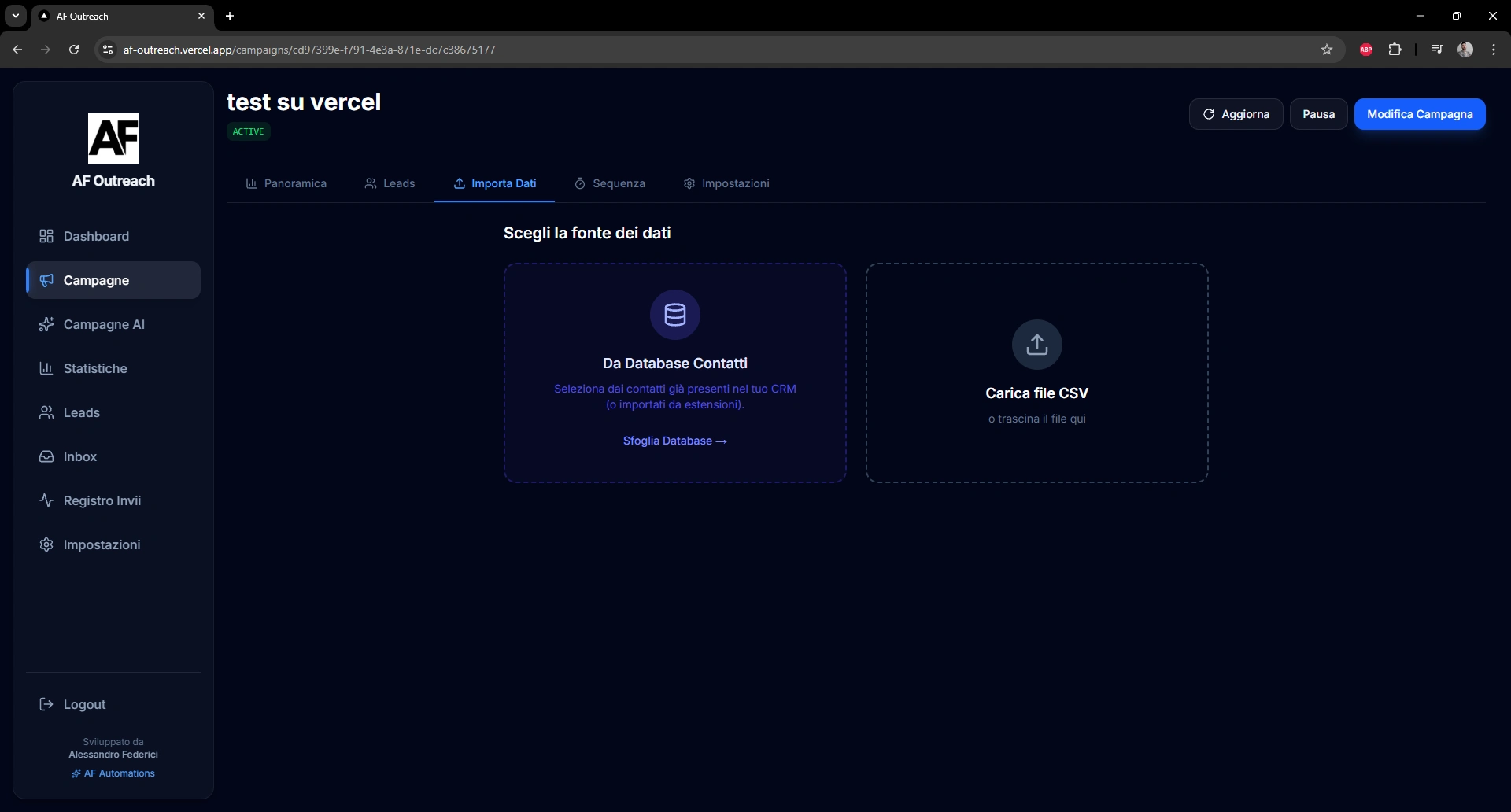The width and height of the screenshot is (1511, 812).
Task: Open the ABP ad blocker extension
Action: pyautogui.click(x=1366, y=50)
